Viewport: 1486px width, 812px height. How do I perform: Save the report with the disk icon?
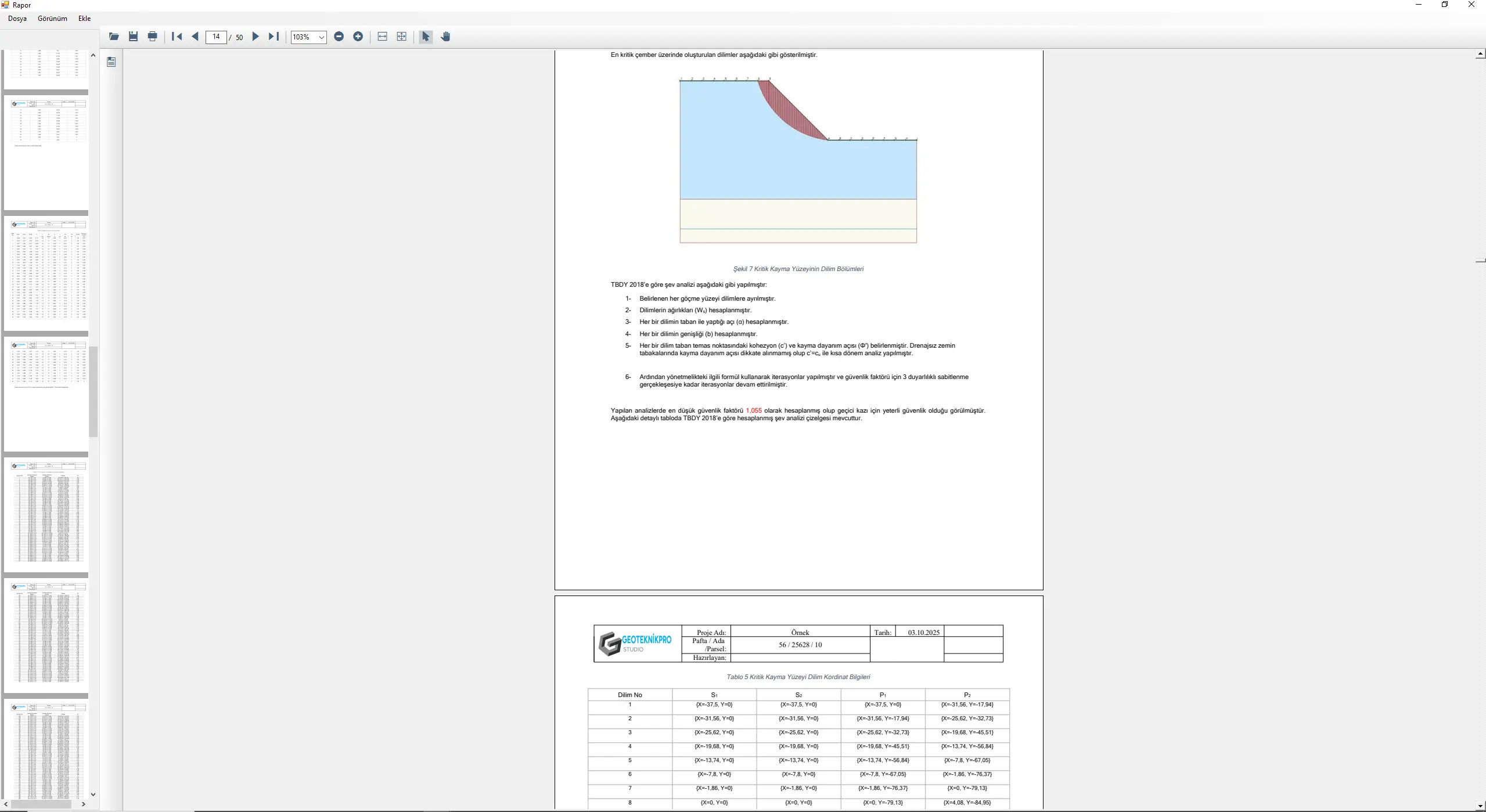(133, 37)
